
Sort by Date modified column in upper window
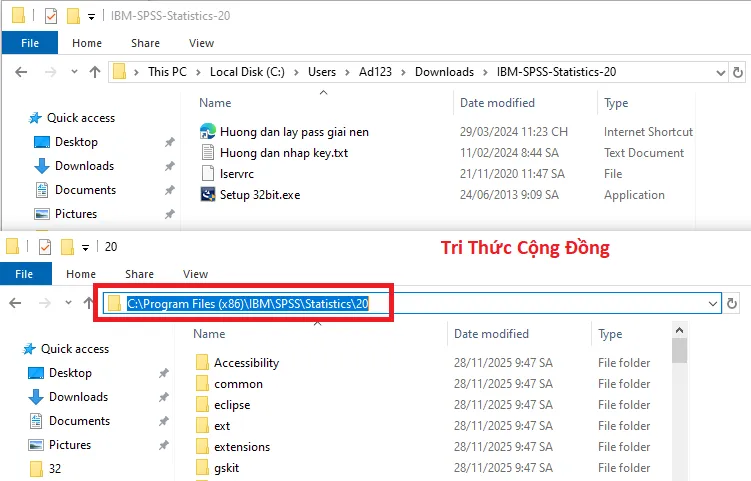497,103
